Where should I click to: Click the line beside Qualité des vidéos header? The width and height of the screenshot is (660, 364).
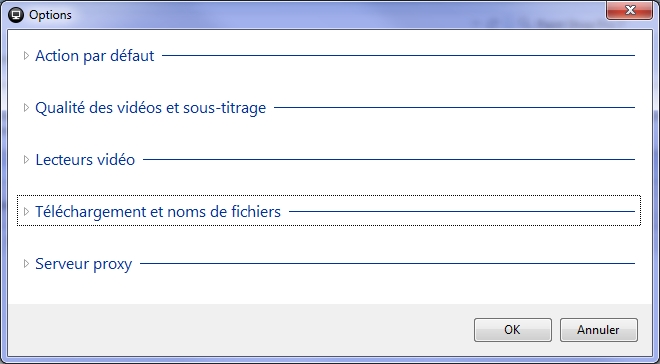(455, 108)
